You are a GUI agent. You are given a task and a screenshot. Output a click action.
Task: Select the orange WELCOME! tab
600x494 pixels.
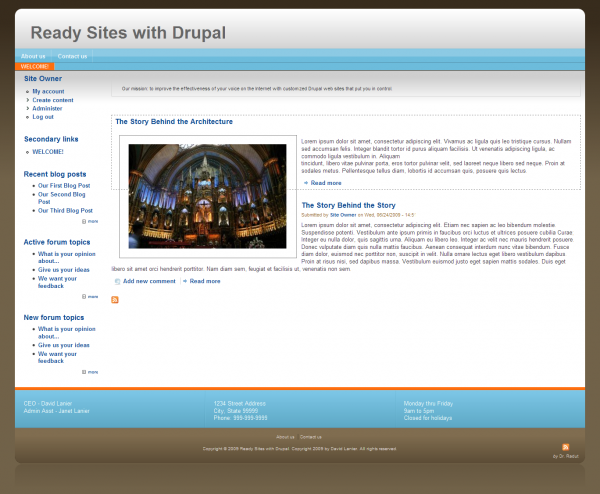(x=35, y=67)
